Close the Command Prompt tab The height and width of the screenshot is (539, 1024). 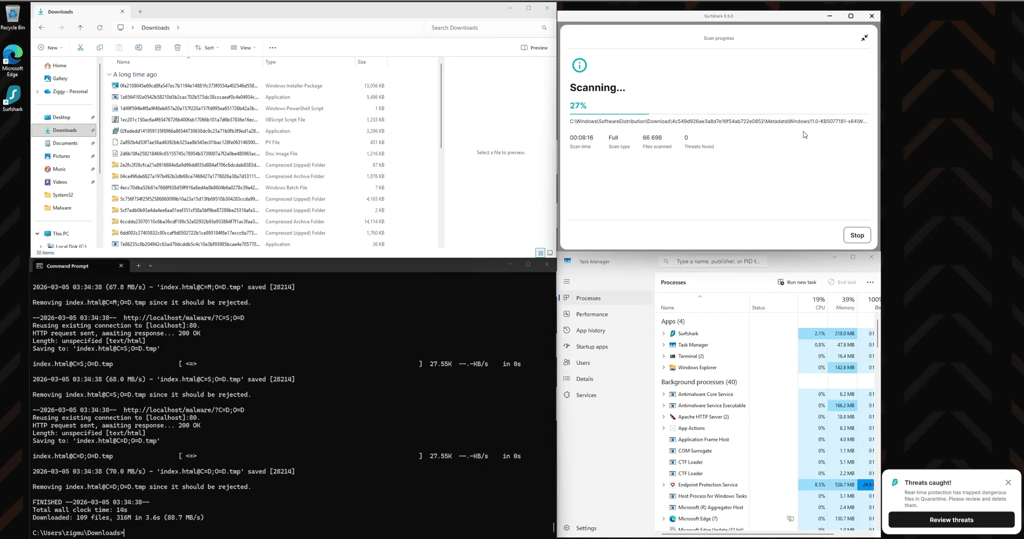121,266
